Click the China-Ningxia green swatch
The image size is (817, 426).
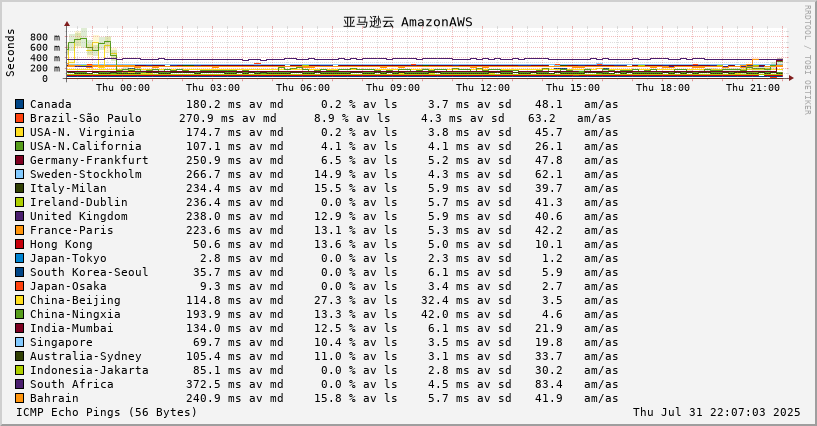19,315
